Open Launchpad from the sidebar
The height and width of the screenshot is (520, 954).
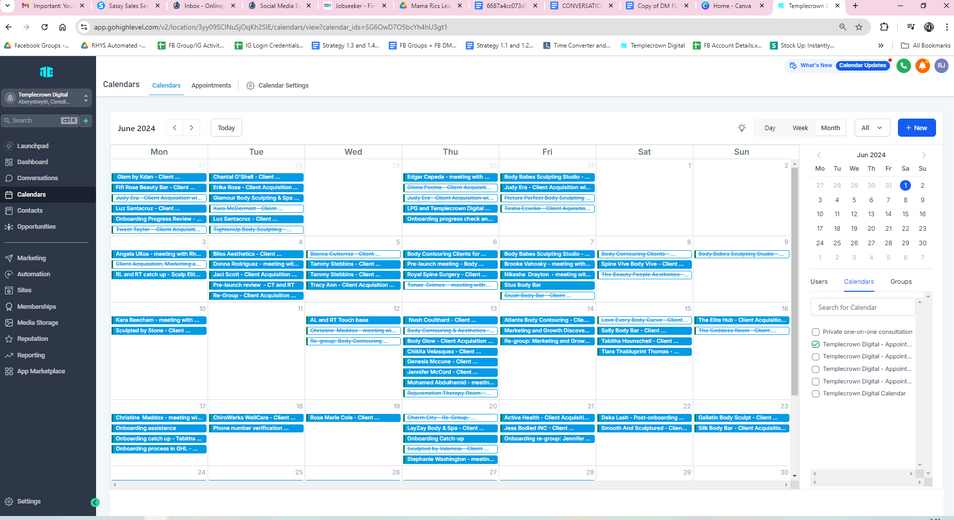[32, 146]
